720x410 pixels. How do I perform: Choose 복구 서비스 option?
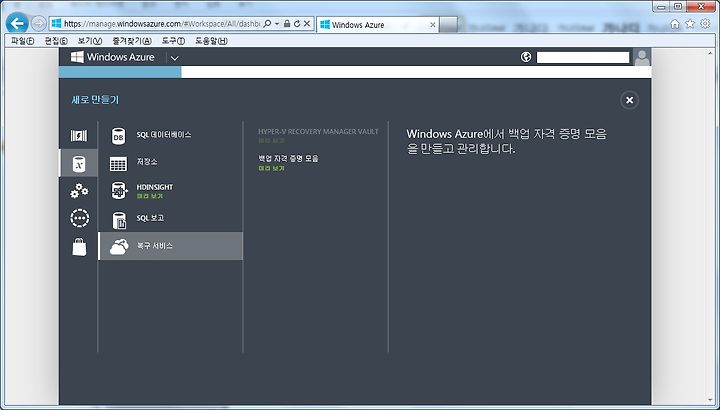click(x=170, y=246)
